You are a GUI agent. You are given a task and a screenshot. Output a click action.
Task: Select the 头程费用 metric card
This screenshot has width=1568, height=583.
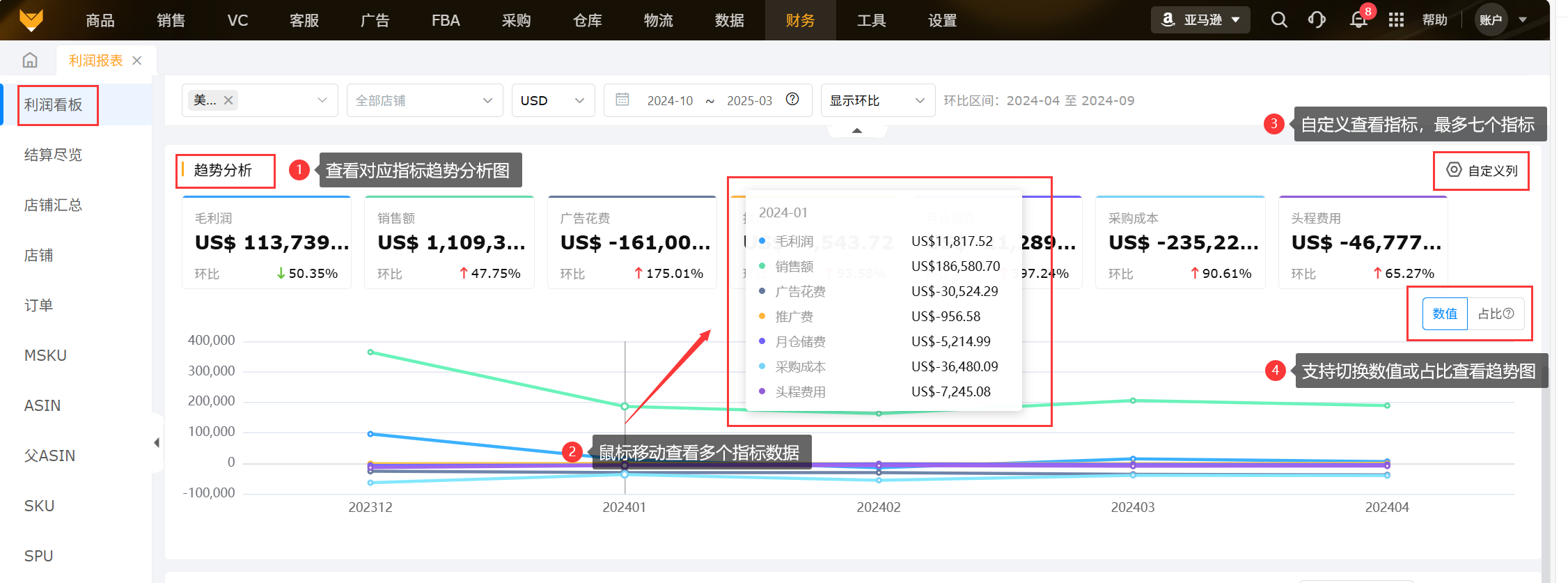1363,242
